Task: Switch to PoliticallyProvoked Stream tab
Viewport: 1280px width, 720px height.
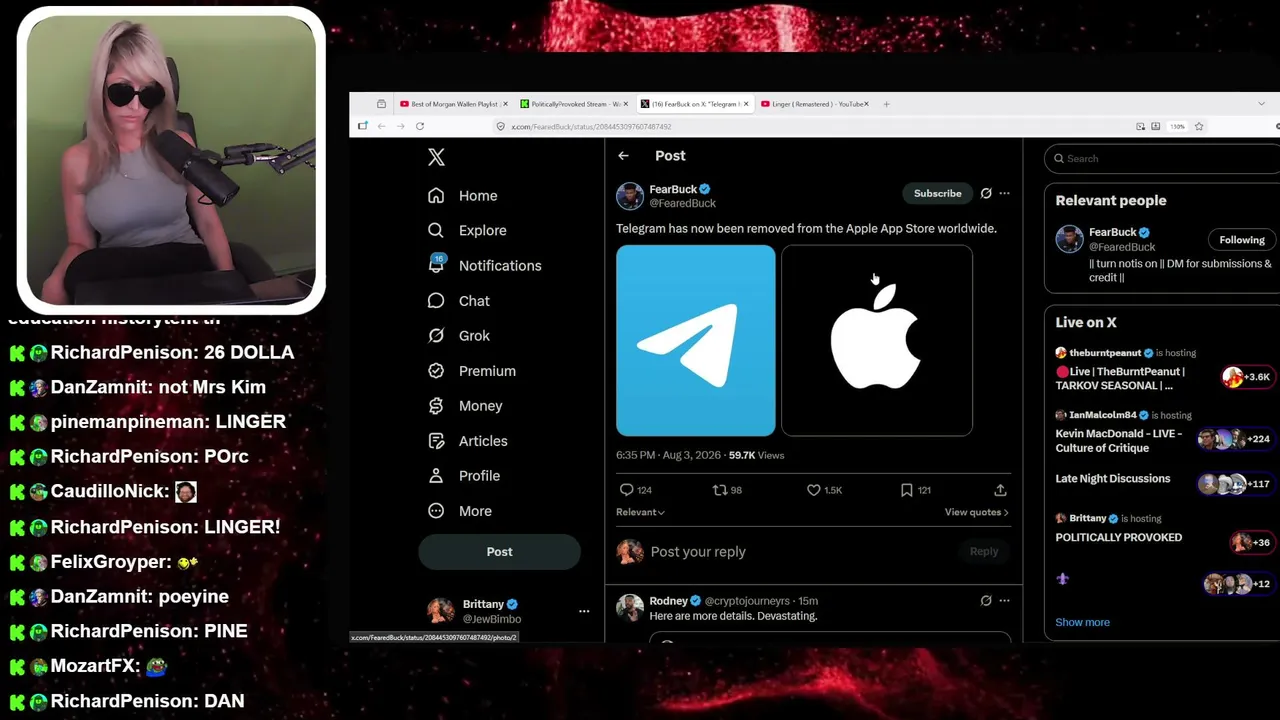Action: [573, 104]
